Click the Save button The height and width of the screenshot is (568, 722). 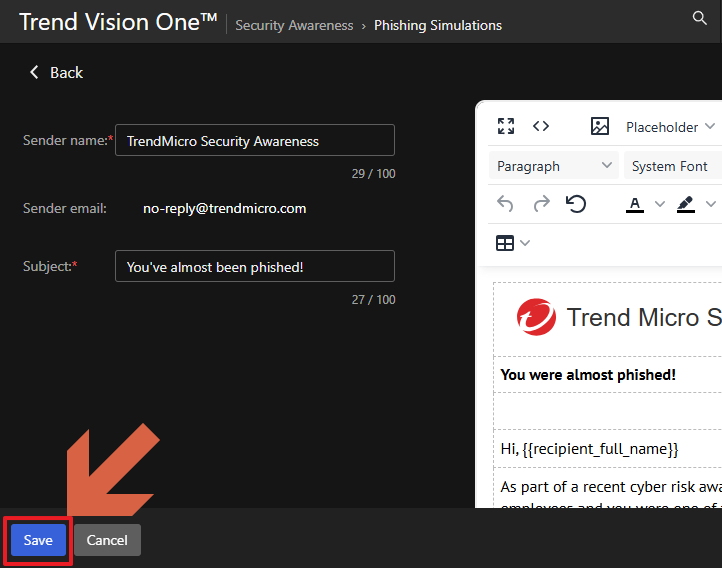coord(38,540)
